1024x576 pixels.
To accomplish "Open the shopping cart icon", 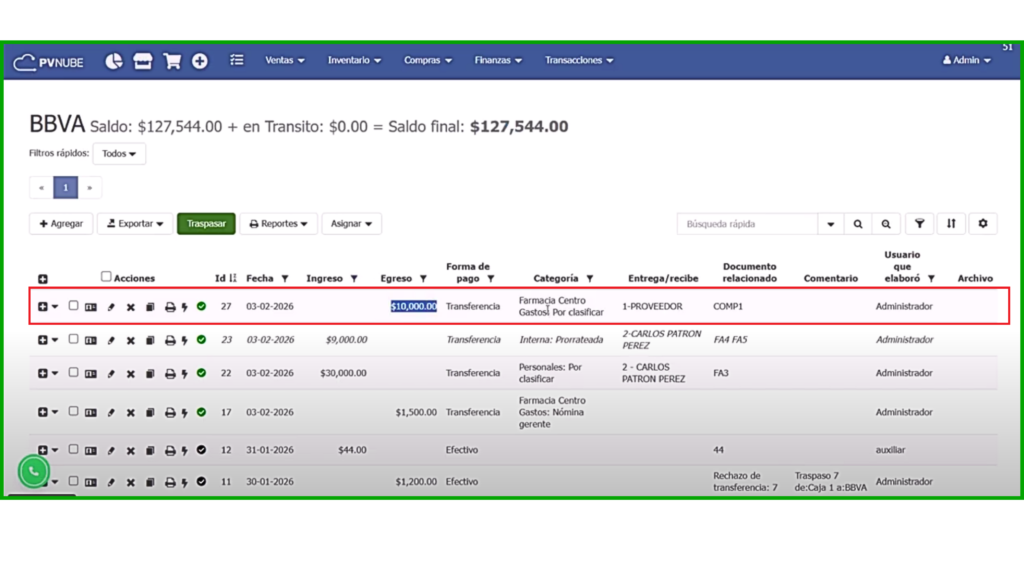I will pyautogui.click(x=172, y=61).
